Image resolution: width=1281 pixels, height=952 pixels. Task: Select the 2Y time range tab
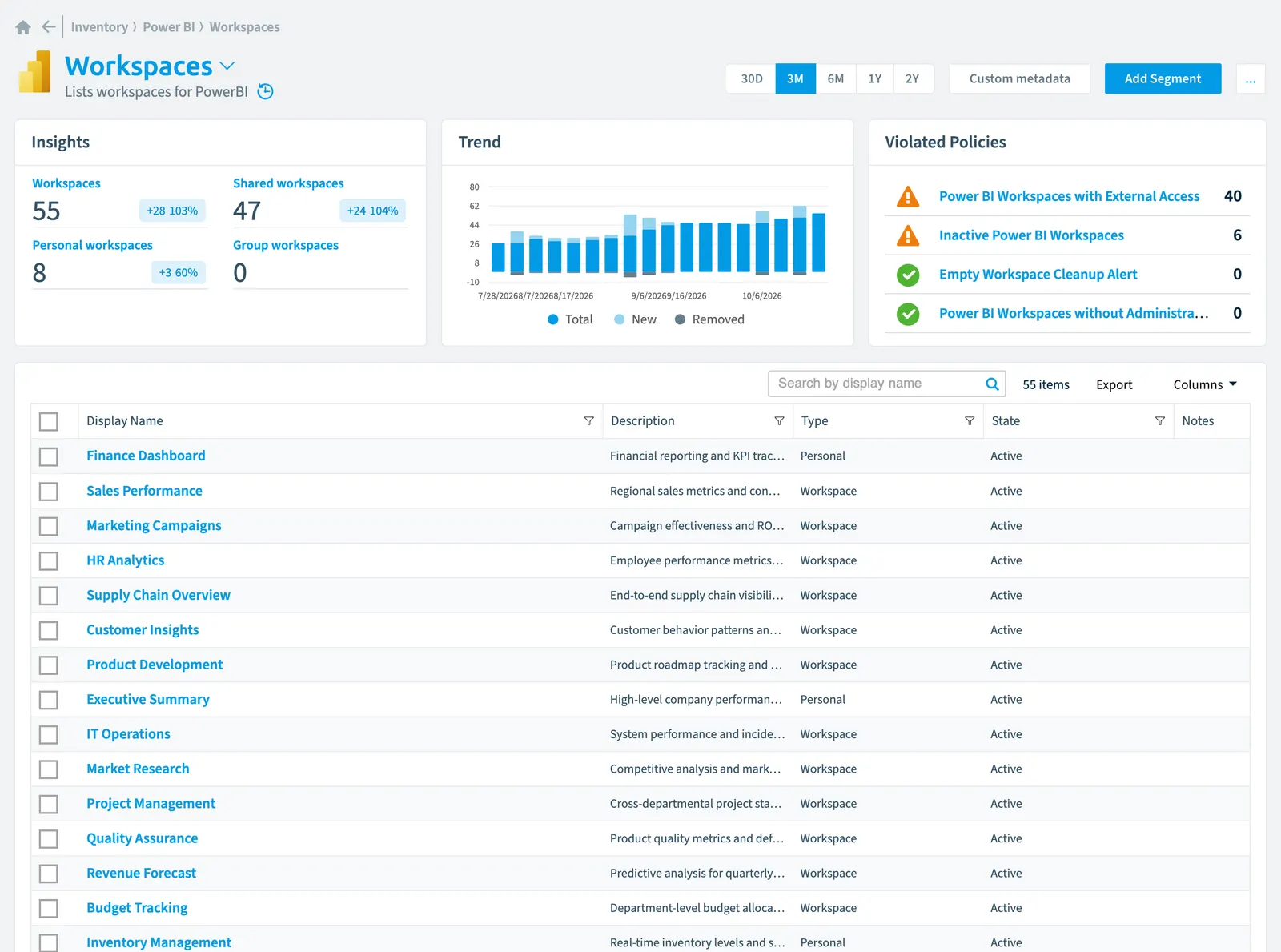click(913, 78)
